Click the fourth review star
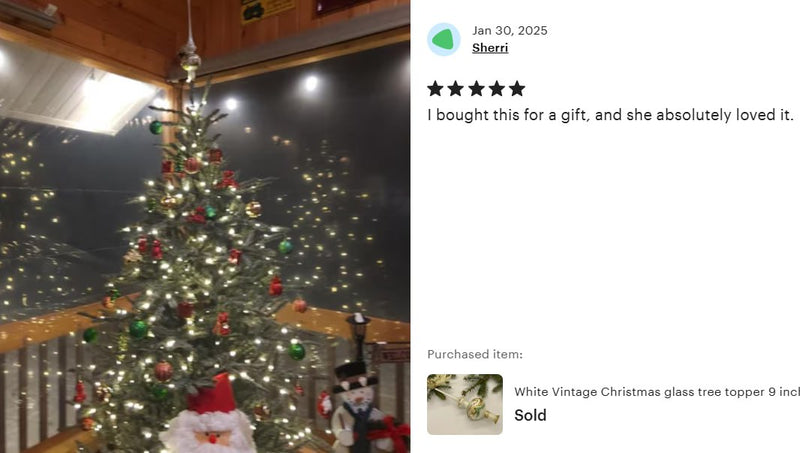The width and height of the screenshot is (800, 453). pyautogui.click(x=496, y=89)
